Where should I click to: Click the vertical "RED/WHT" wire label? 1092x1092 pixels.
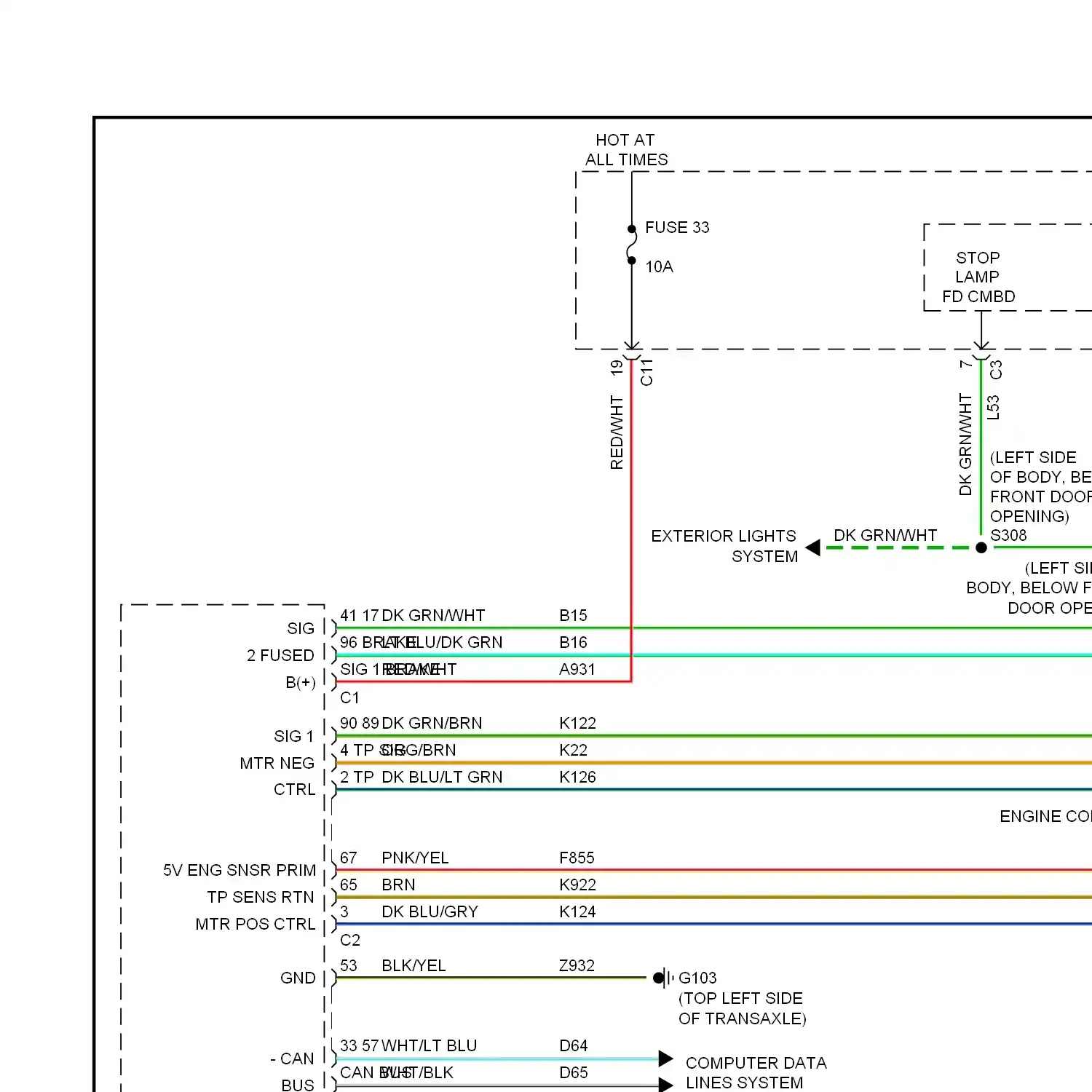point(617,432)
